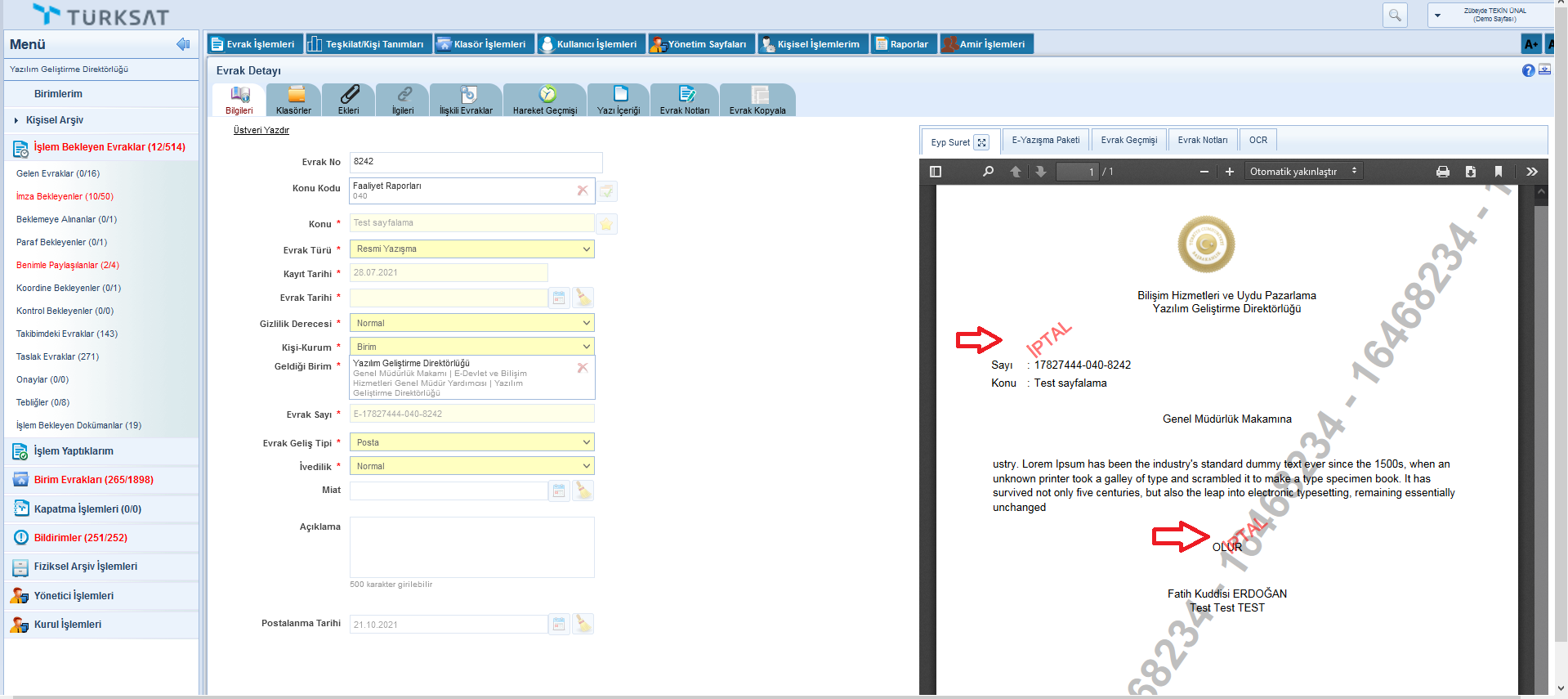Open the PDF search magnifier

pyautogui.click(x=988, y=172)
